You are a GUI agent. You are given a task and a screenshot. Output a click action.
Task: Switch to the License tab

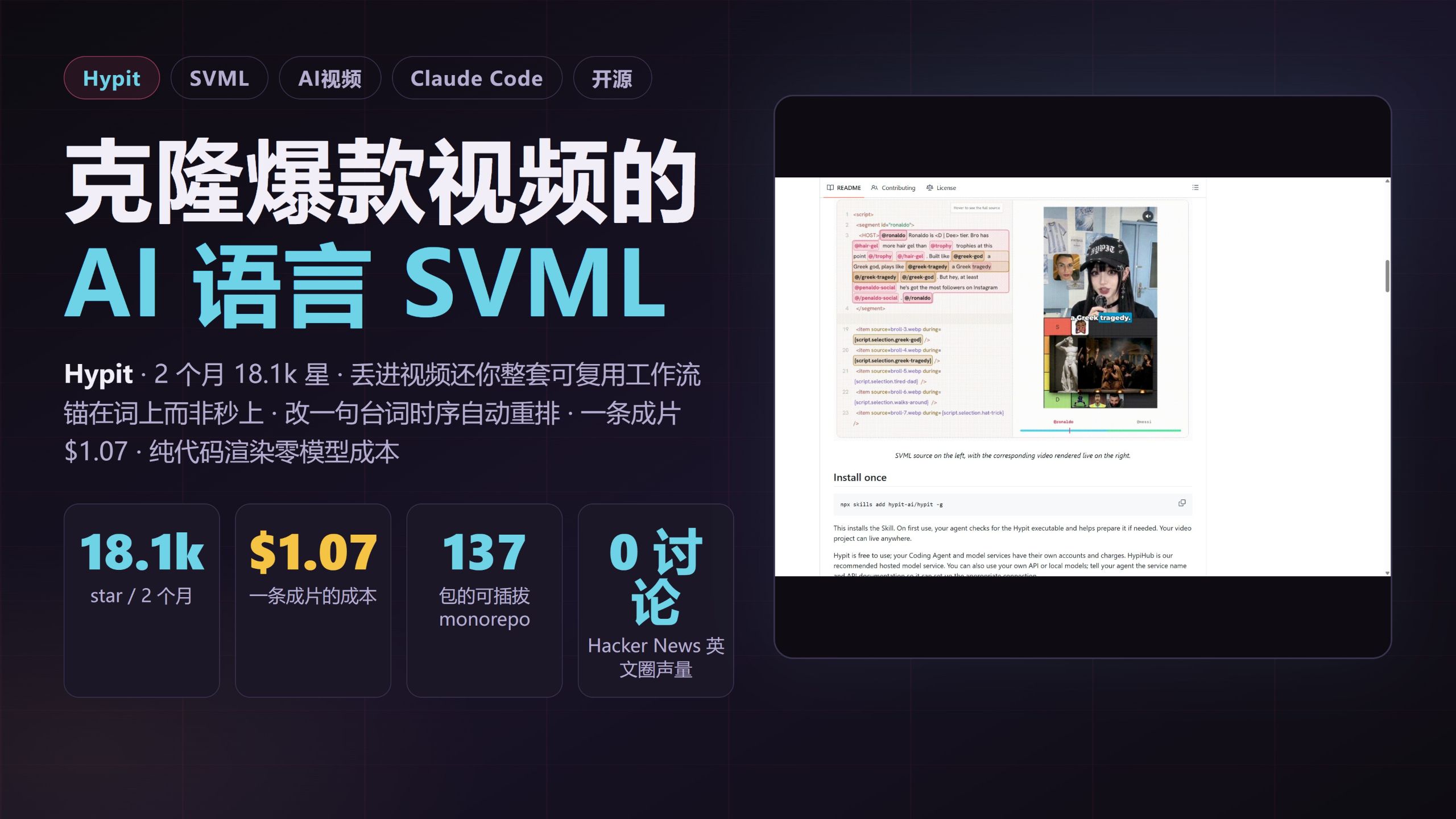941,188
